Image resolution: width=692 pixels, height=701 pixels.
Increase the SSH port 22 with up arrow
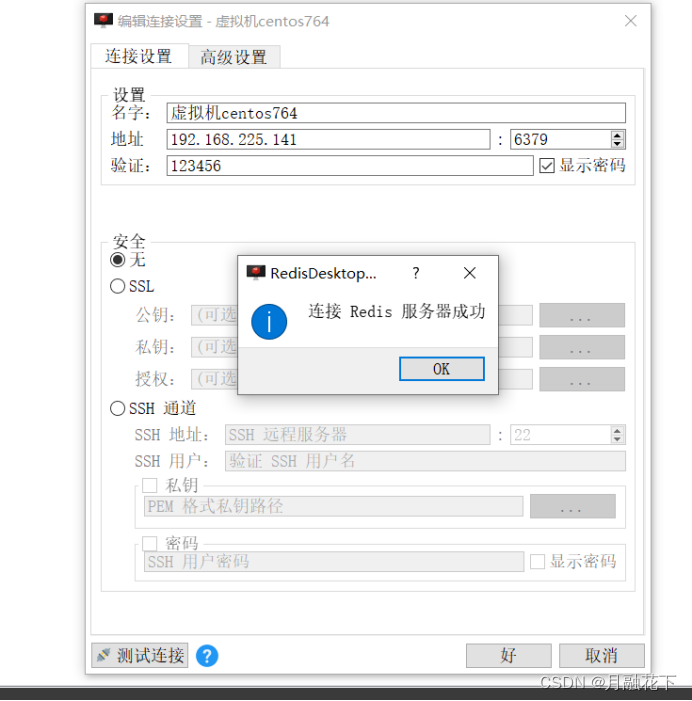coord(617,431)
